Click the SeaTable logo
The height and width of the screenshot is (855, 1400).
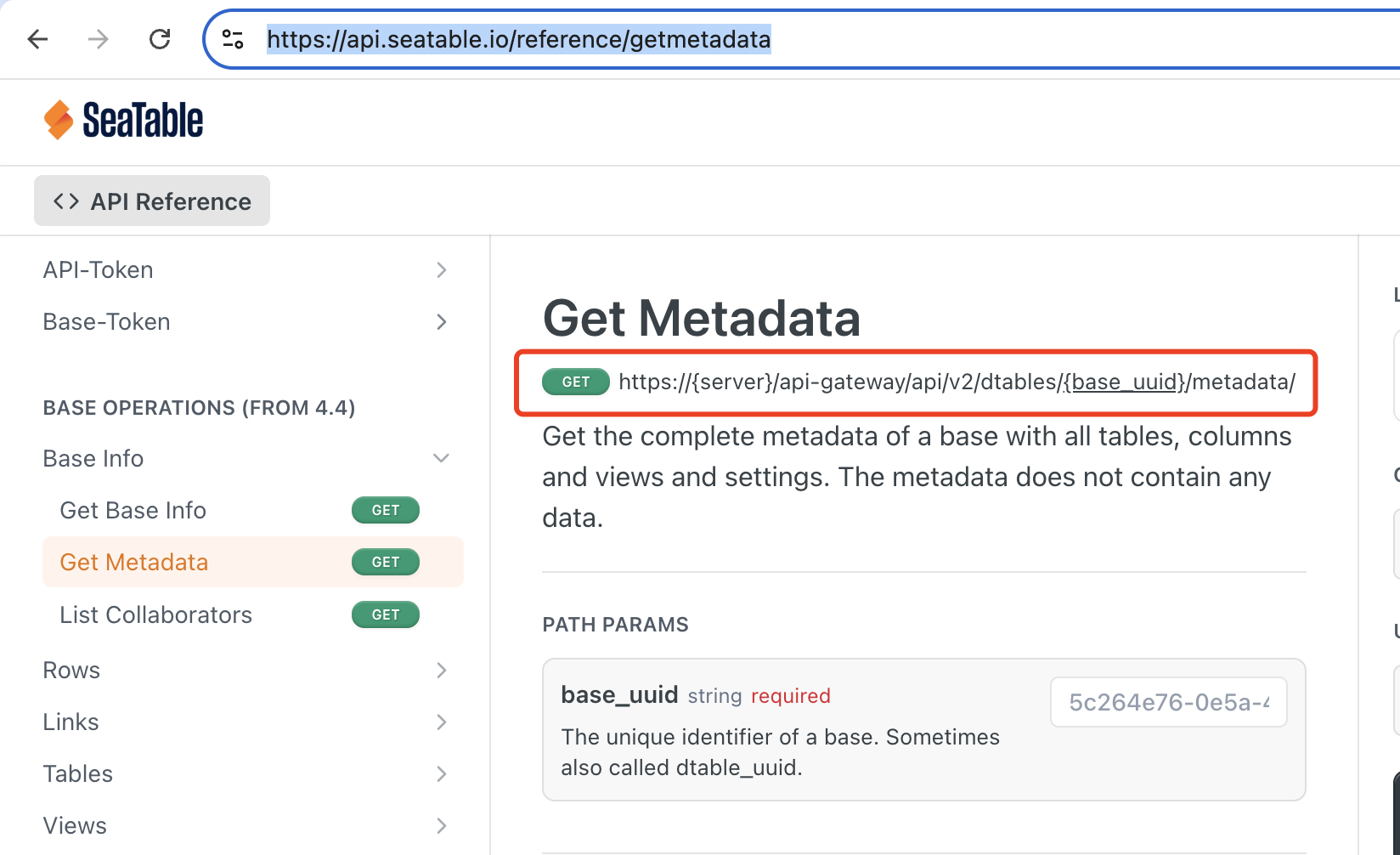point(123,120)
